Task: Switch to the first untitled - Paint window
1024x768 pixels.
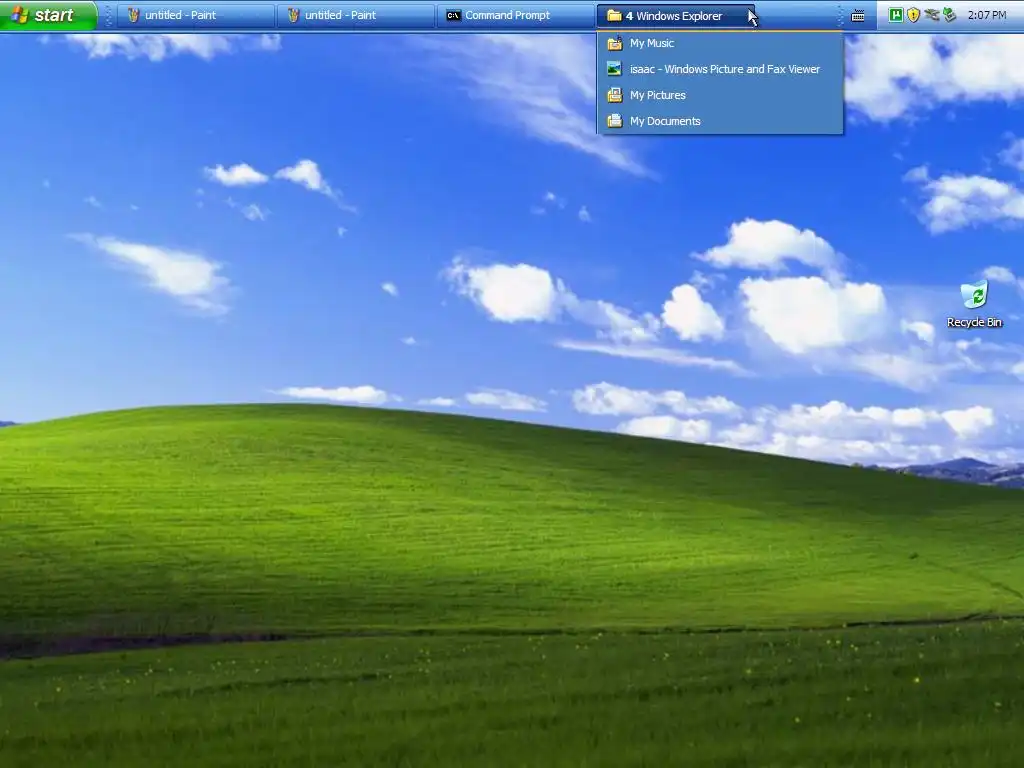Action: (x=195, y=15)
